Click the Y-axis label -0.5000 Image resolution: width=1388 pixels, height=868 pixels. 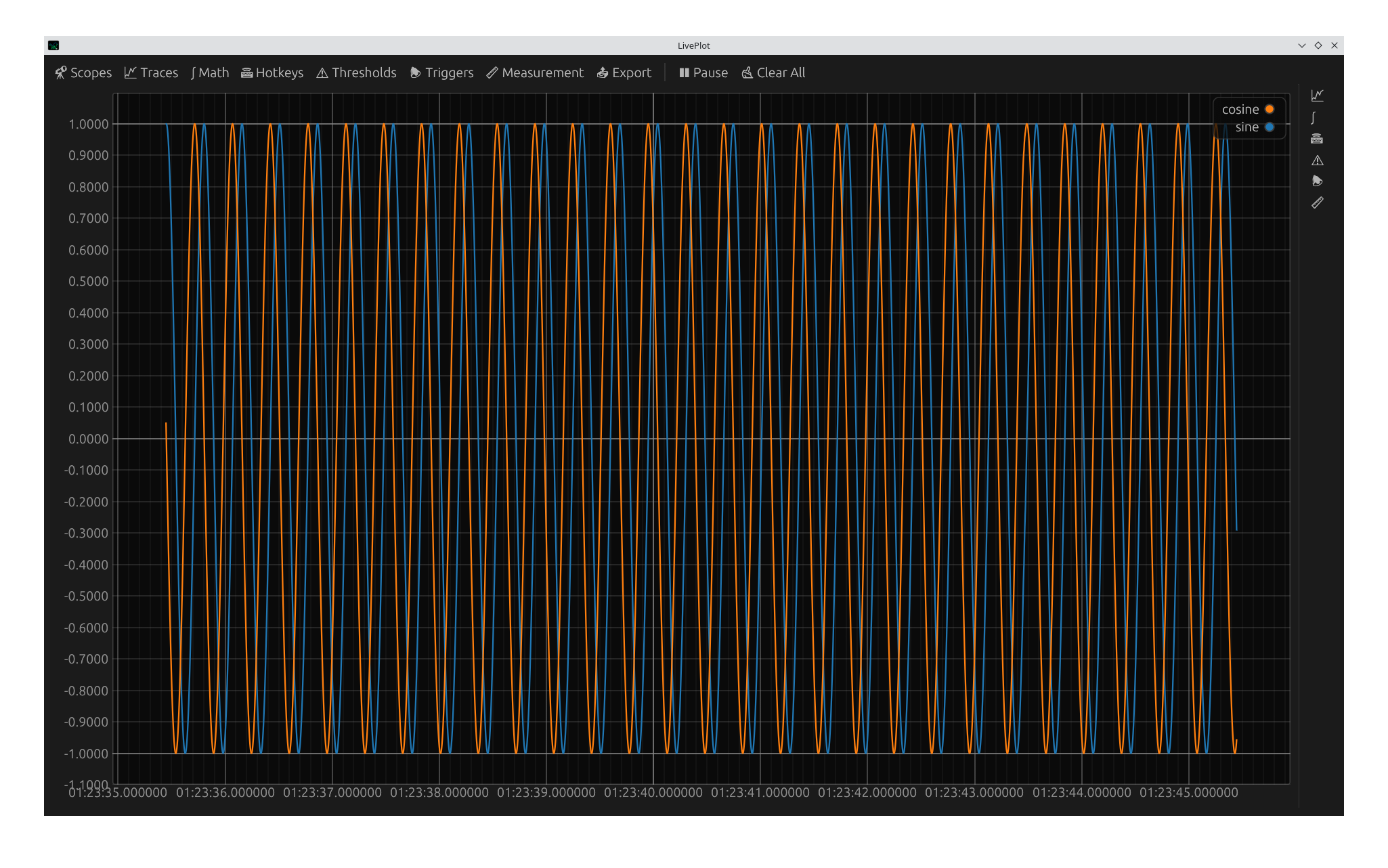point(86,596)
